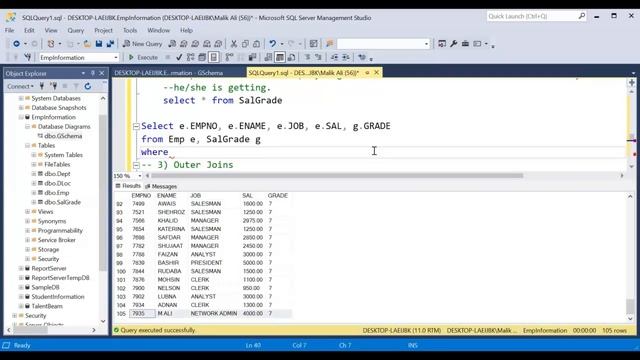Viewport: 640px width, 360px height.
Task: Click the New Query button
Action: (x=142, y=44)
